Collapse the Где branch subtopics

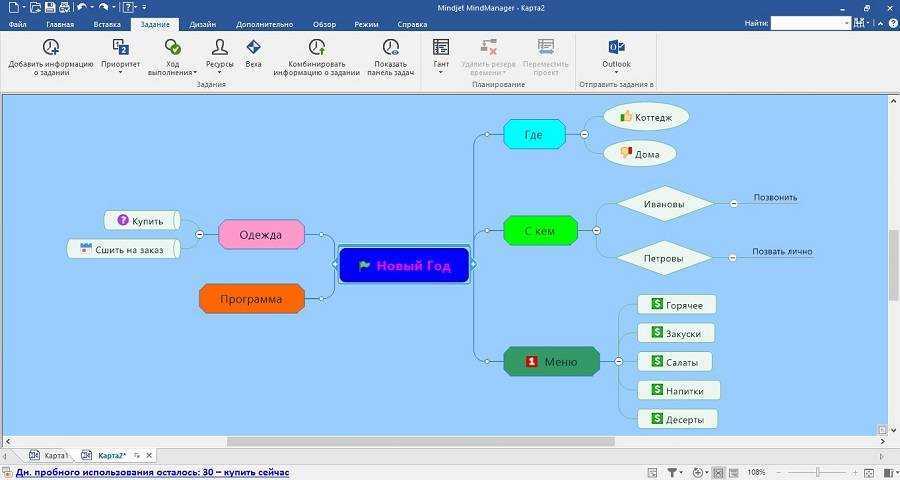click(584, 134)
